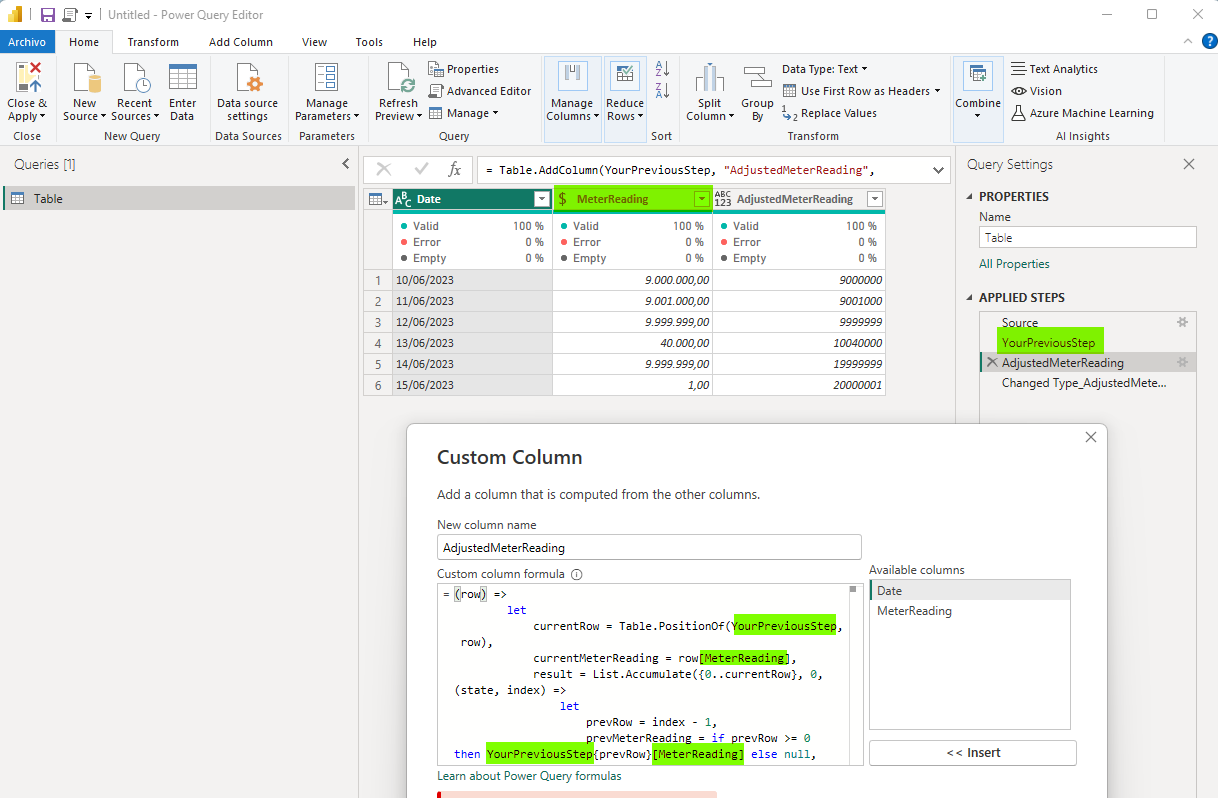Select the Table query
Screen dimensions: 1218x798
(179, 199)
